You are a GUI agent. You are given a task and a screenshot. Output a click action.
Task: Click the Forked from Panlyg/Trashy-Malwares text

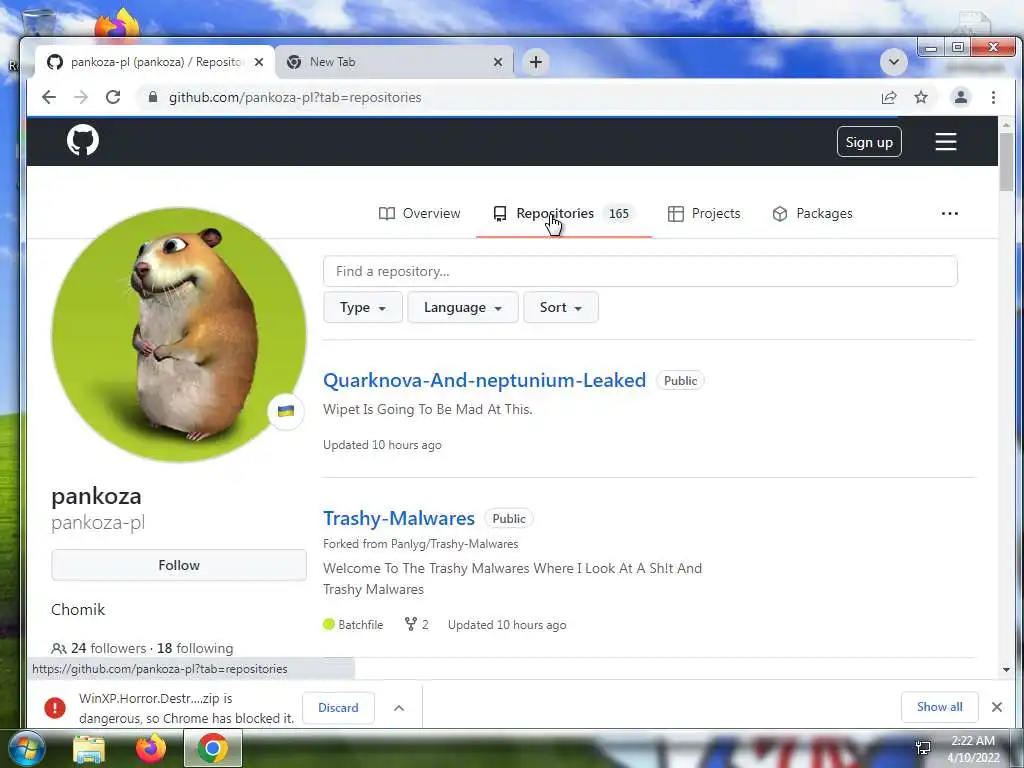coord(421,544)
